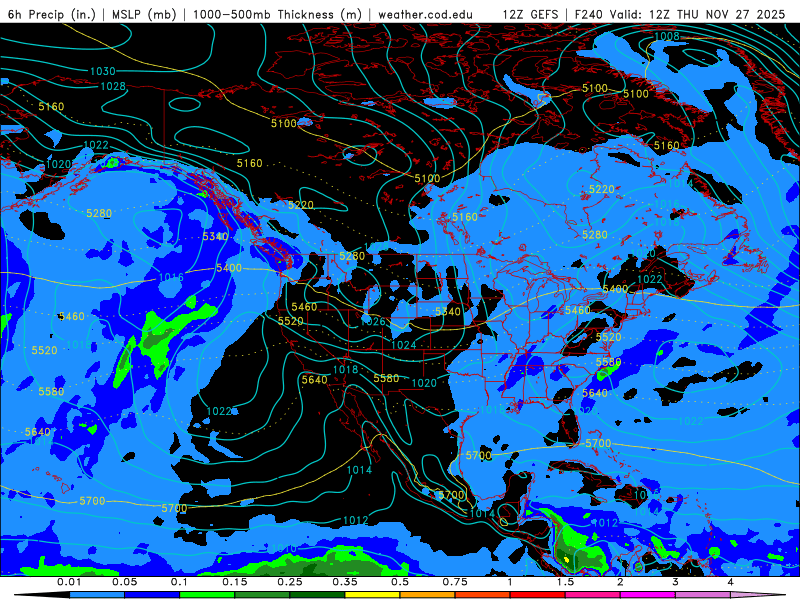Click the light blue 0.01–0.05 legend swatch
Viewport: 800px width, 600px height.
tap(97, 595)
